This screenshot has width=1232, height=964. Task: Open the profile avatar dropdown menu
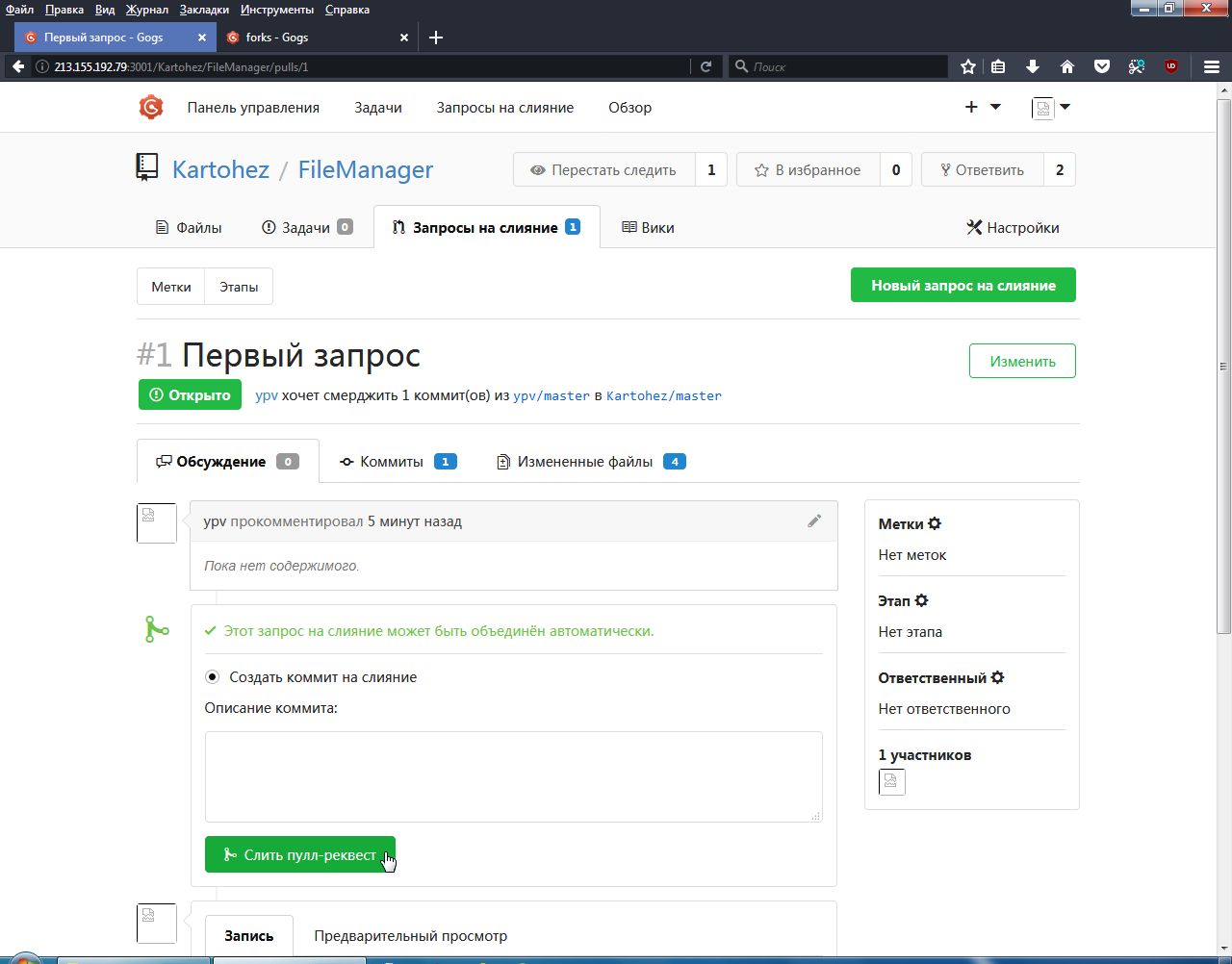coord(1051,107)
